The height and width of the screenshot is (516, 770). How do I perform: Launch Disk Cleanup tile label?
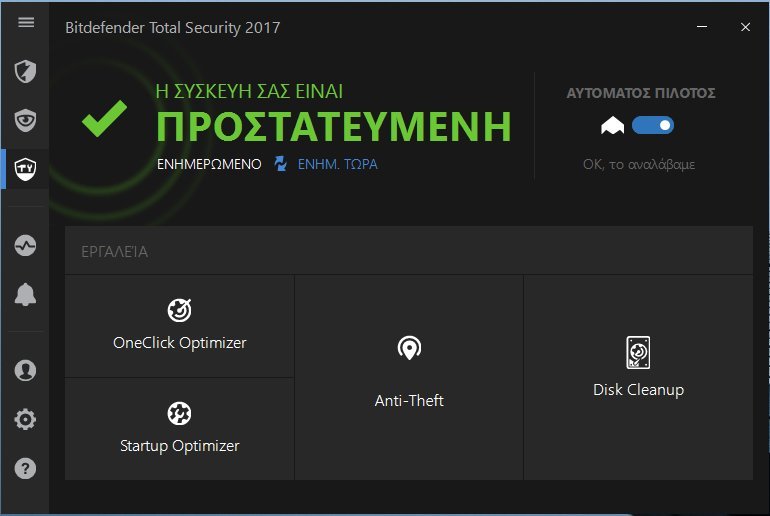[x=638, y=390]
